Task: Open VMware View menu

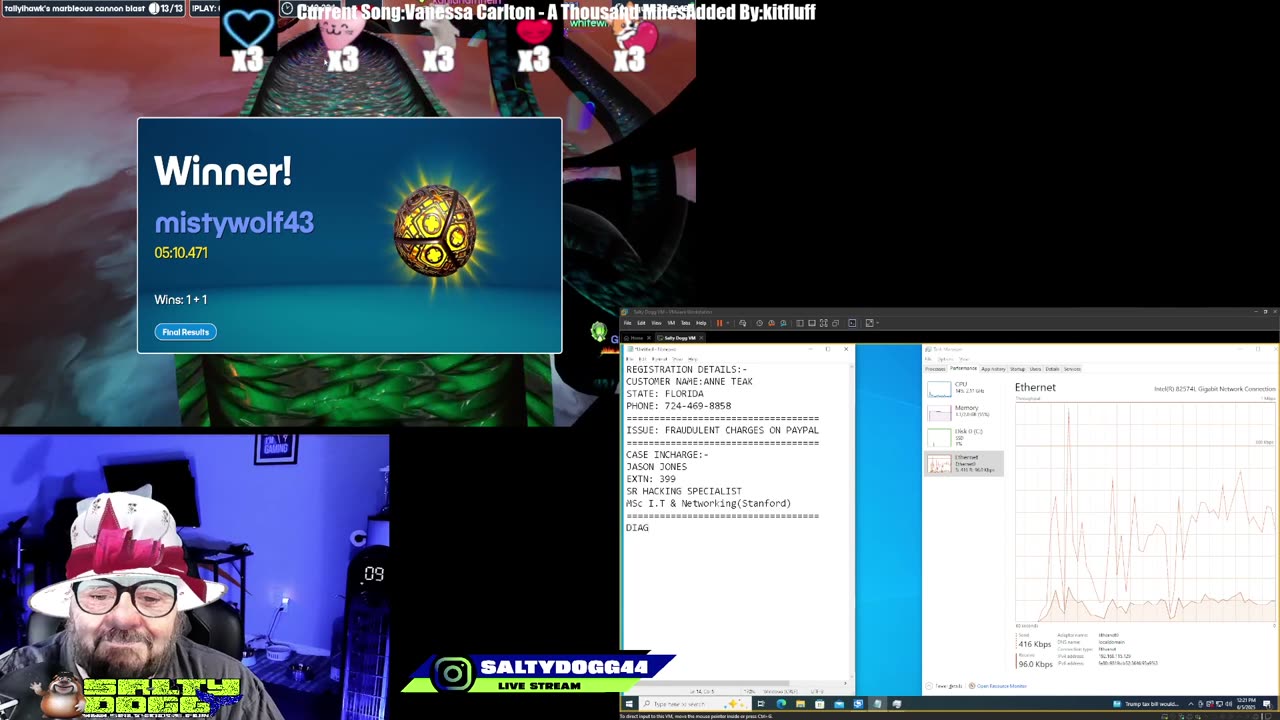Action: coord(656,323)
